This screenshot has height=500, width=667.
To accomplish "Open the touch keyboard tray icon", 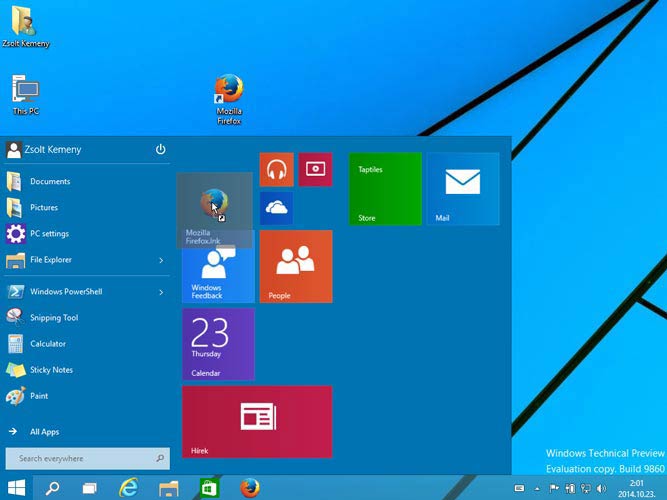I will (x=519, y=488).
